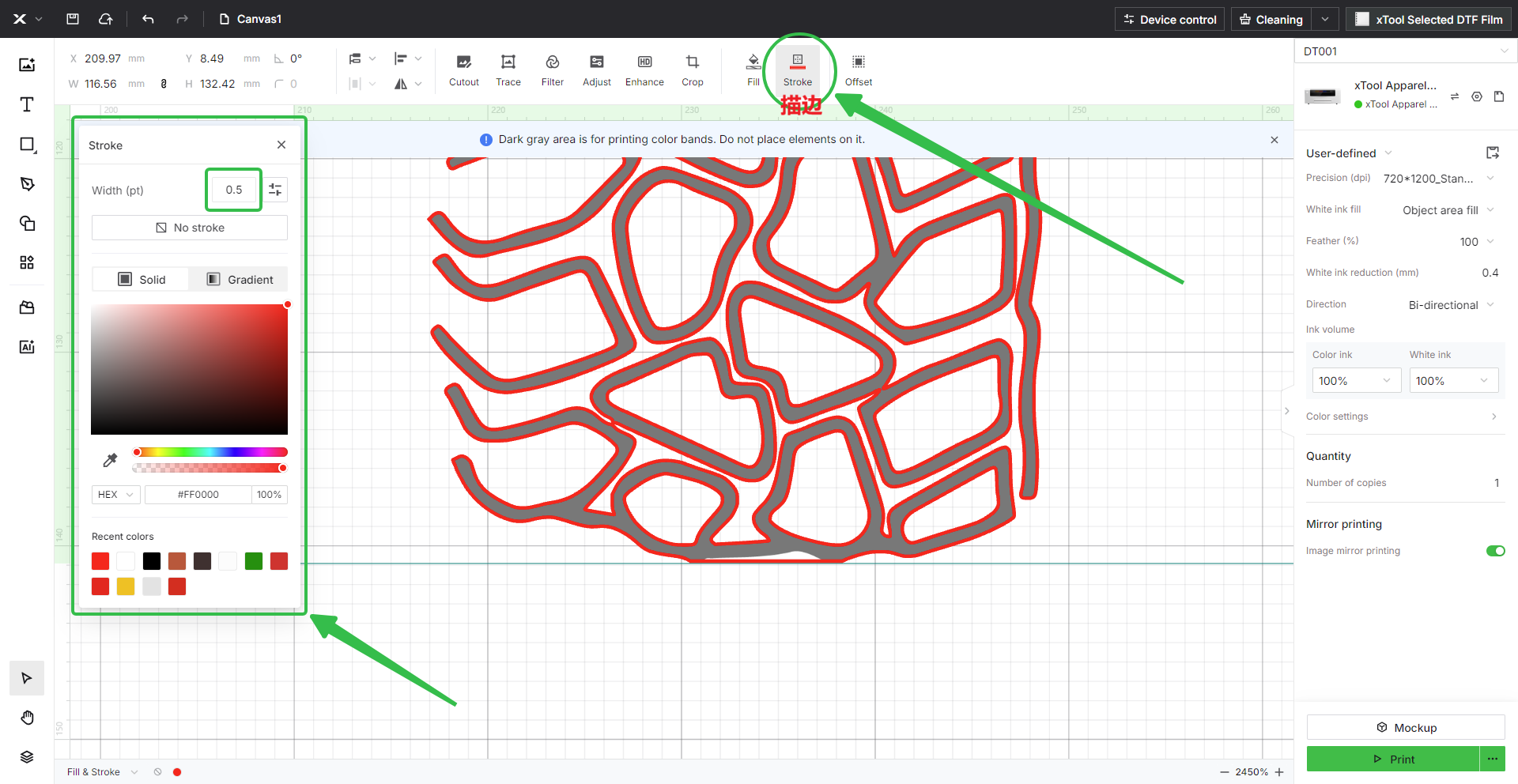Open the layers panel icon

[27, 756]
